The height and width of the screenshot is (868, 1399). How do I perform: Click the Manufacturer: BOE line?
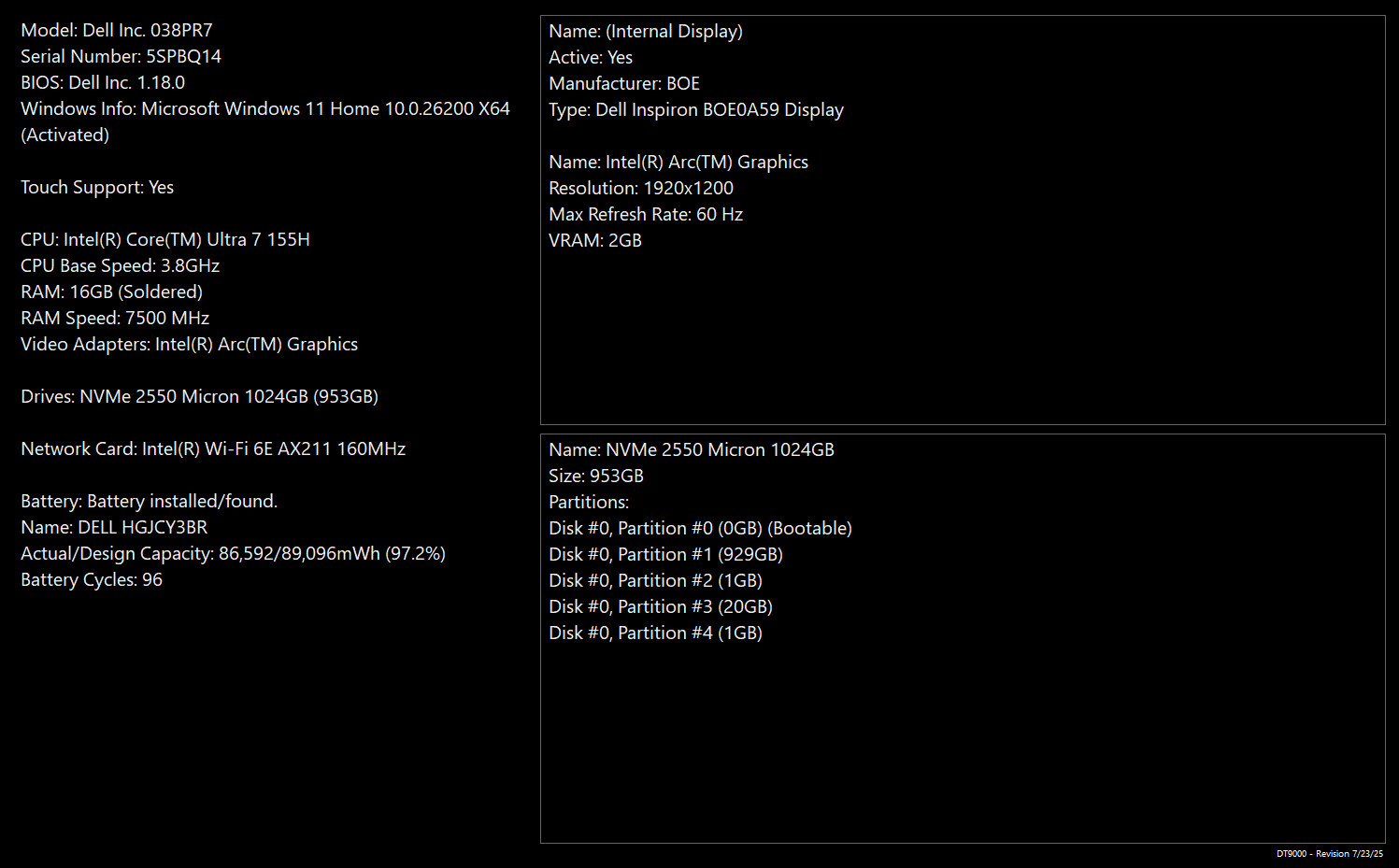(x=624, y=83)
